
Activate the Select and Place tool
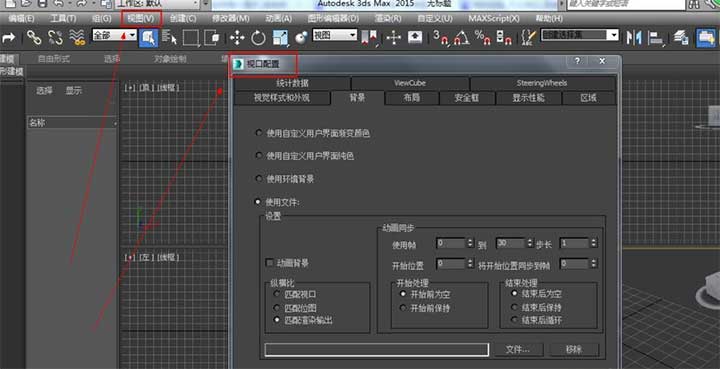pyautogui.click(x=301, y=38)
